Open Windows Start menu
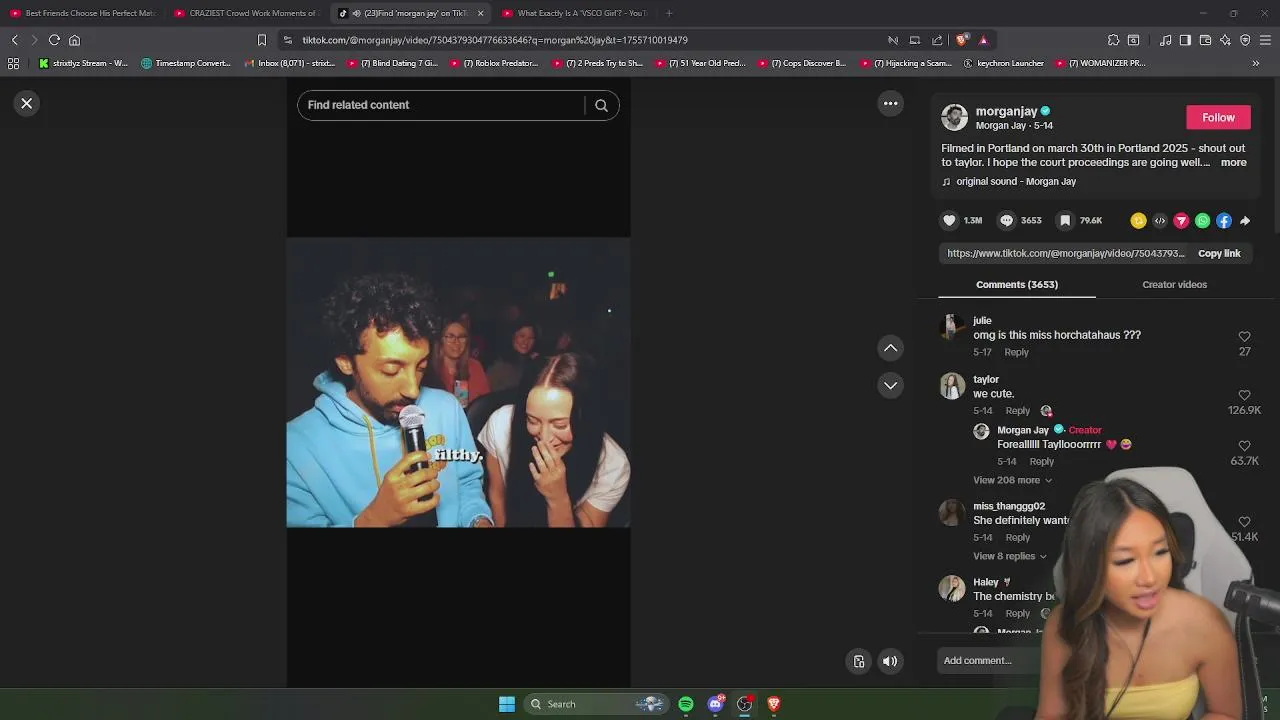The width and height of the screenshot is (1280, 720). pyautogui.click(x=507, y=704)
